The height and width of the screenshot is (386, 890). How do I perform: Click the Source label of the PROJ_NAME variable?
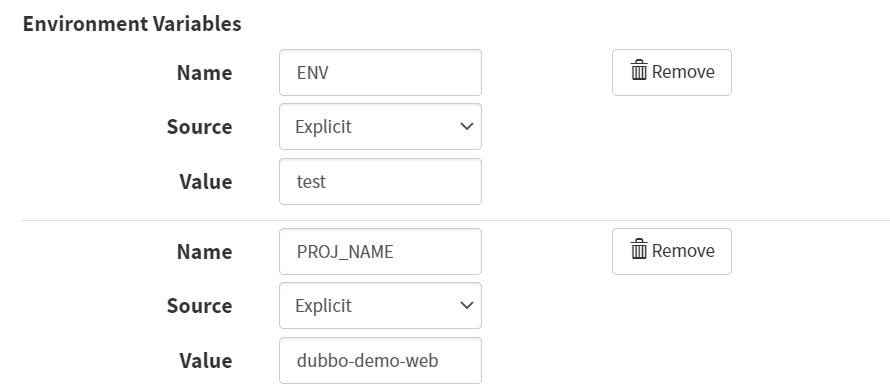[199, 305]
